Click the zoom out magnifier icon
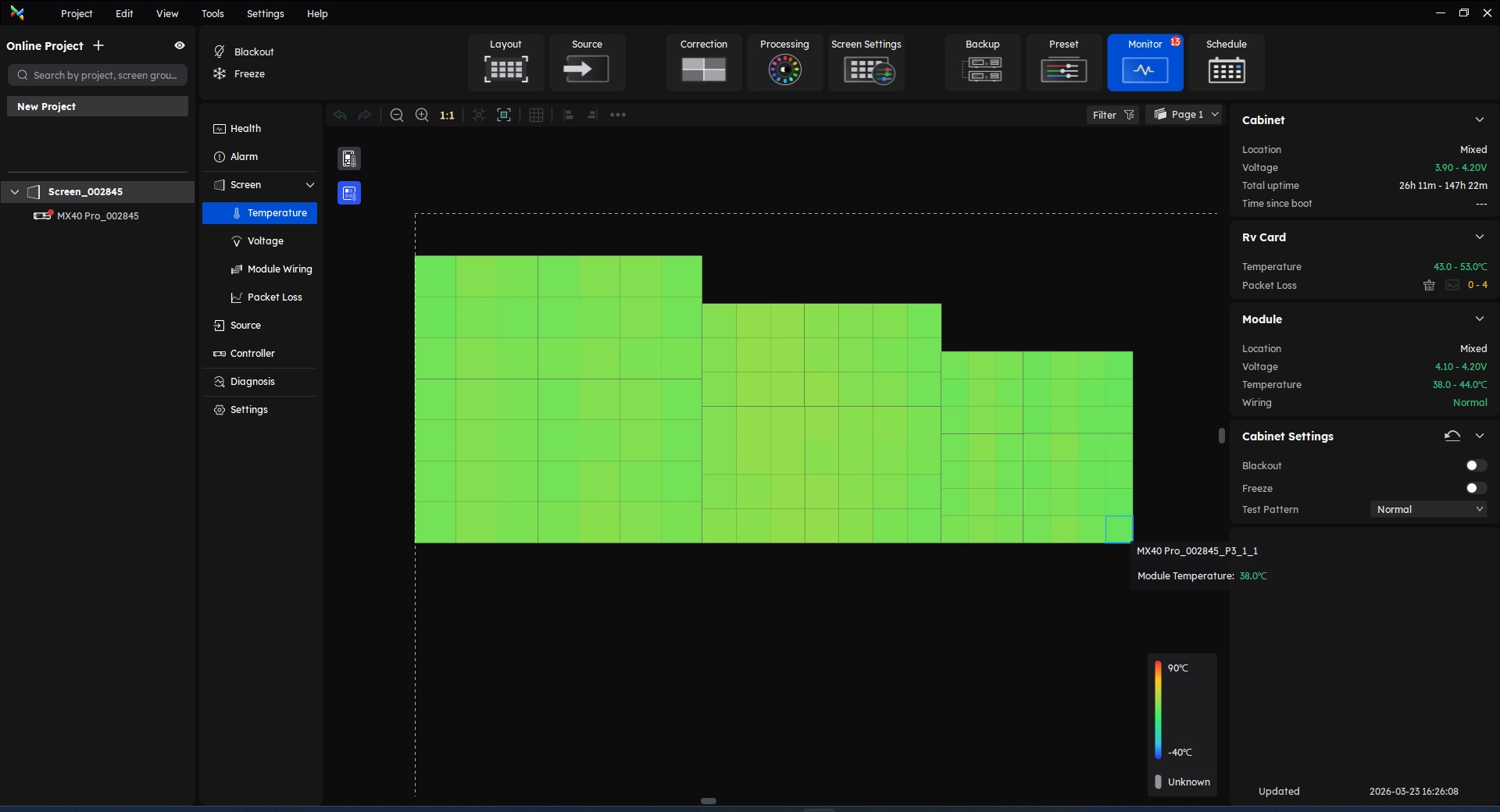1500x812 pixels. 397,116
